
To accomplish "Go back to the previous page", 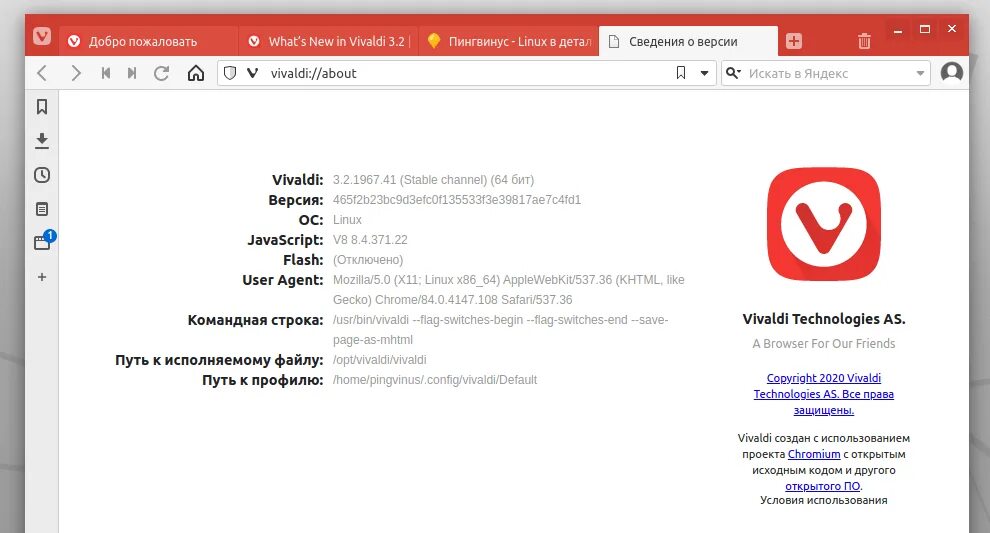I will pos(42,73).
